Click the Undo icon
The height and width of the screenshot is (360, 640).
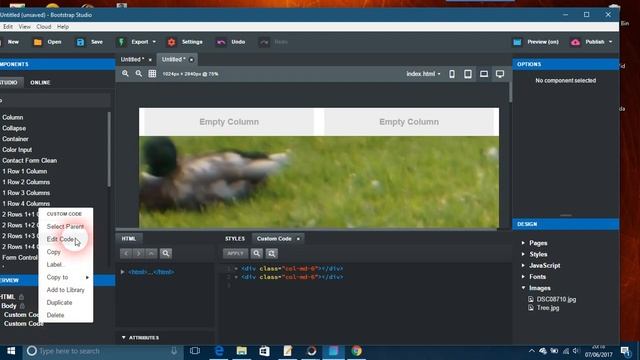click(x=221, y=42)
